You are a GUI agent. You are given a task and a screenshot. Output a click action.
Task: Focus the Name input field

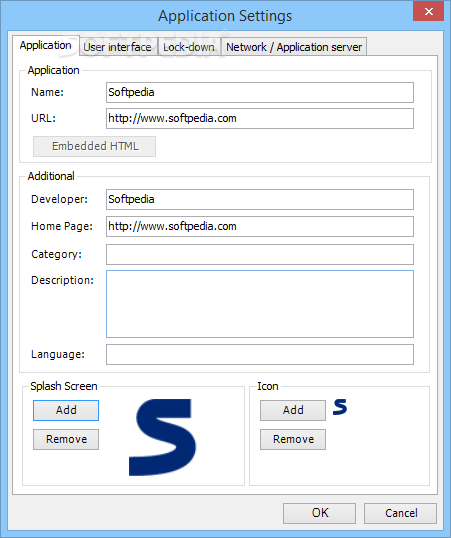coord(260,92)
